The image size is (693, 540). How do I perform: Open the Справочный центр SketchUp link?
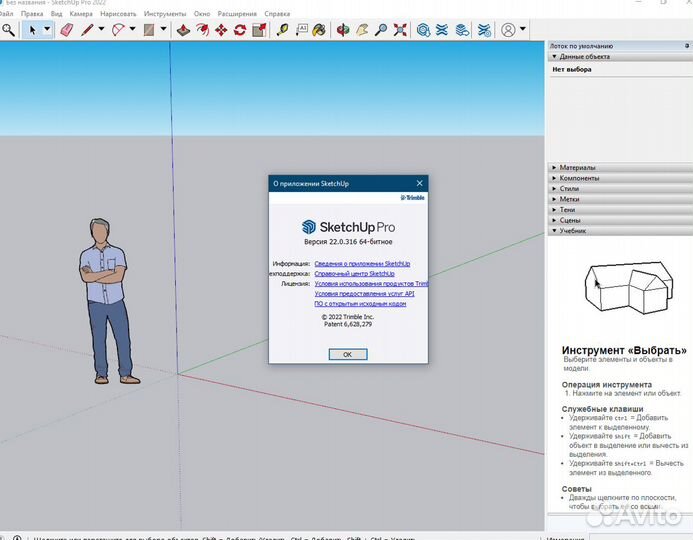pyautogui.click(x=354, y=274)
